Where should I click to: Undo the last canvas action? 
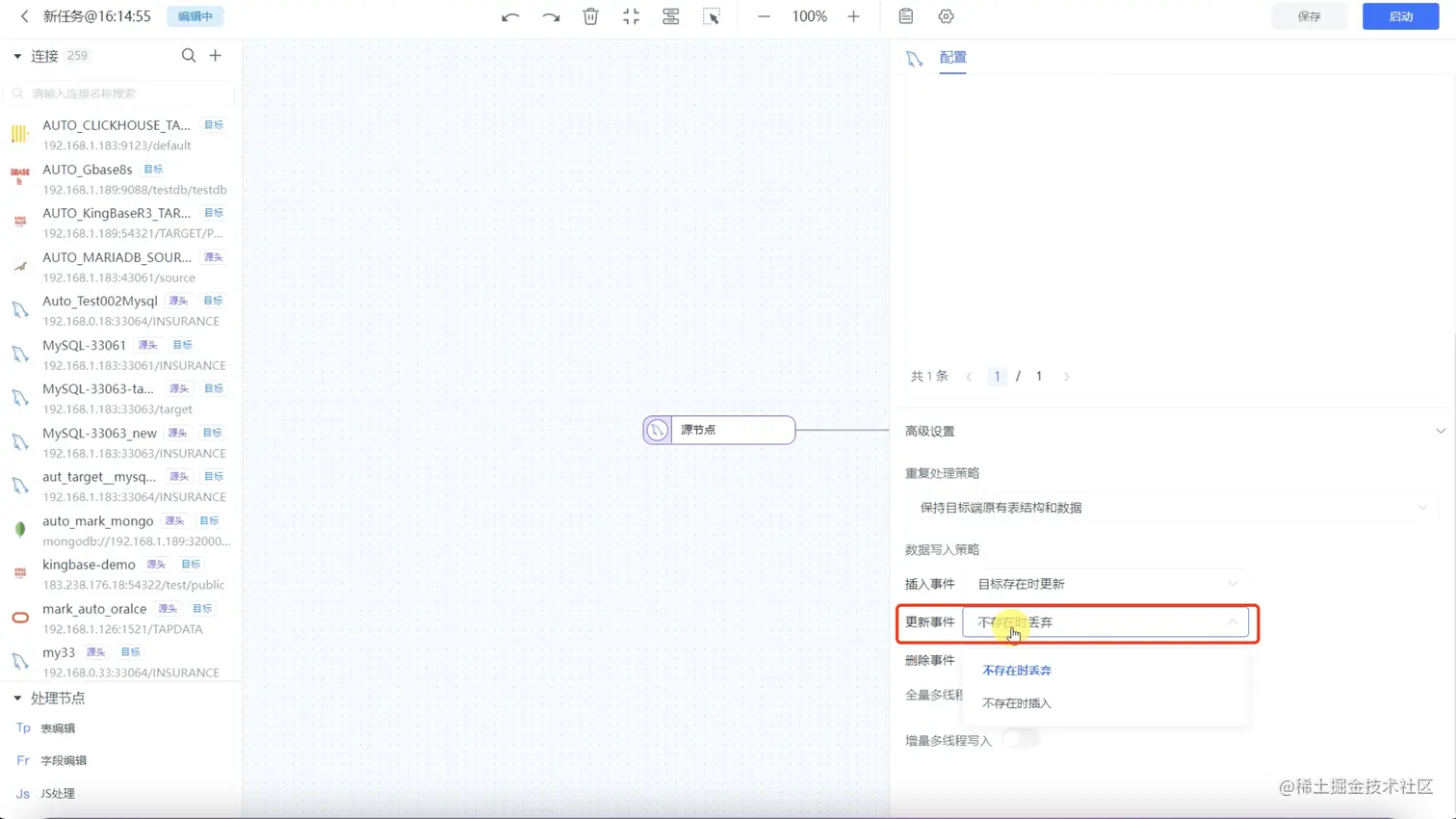pos(510,16)
